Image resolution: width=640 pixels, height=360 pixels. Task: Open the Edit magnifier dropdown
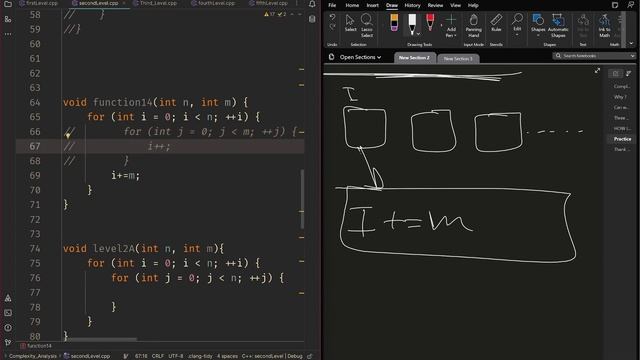pyautogui.click(x=517, y=25)
